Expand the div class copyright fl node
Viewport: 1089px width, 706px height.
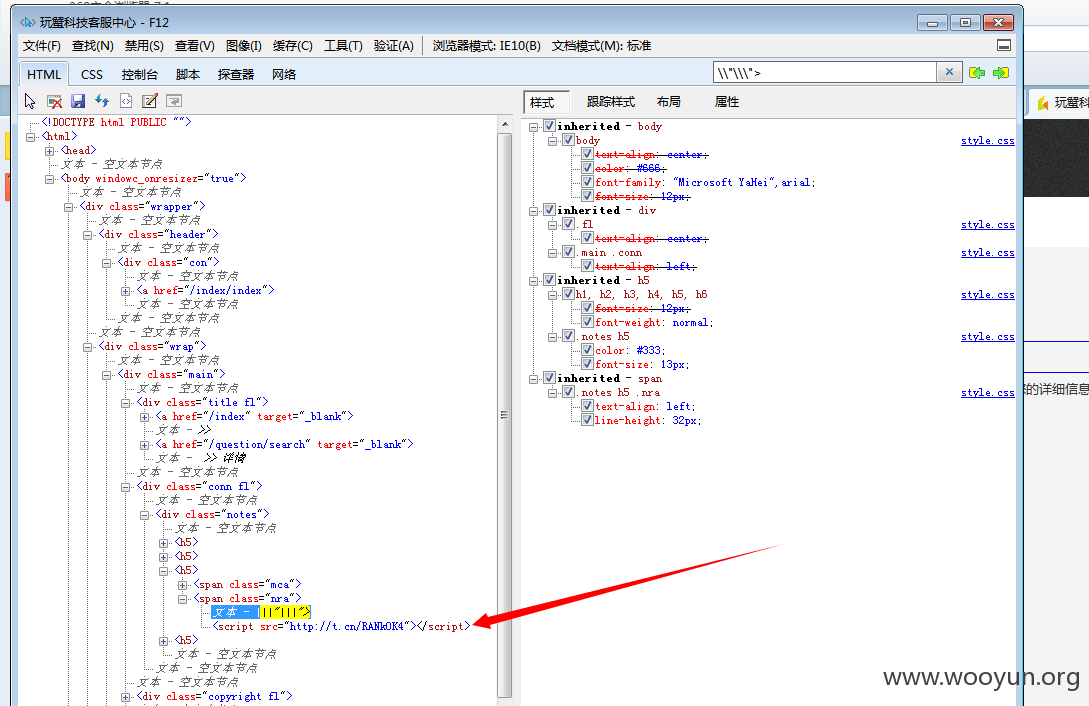[x=125, y=697]
